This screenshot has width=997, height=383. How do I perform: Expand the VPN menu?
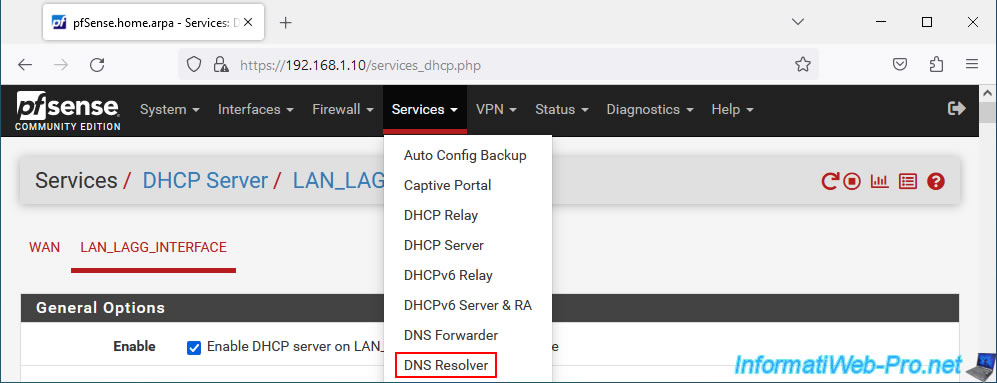496,109
